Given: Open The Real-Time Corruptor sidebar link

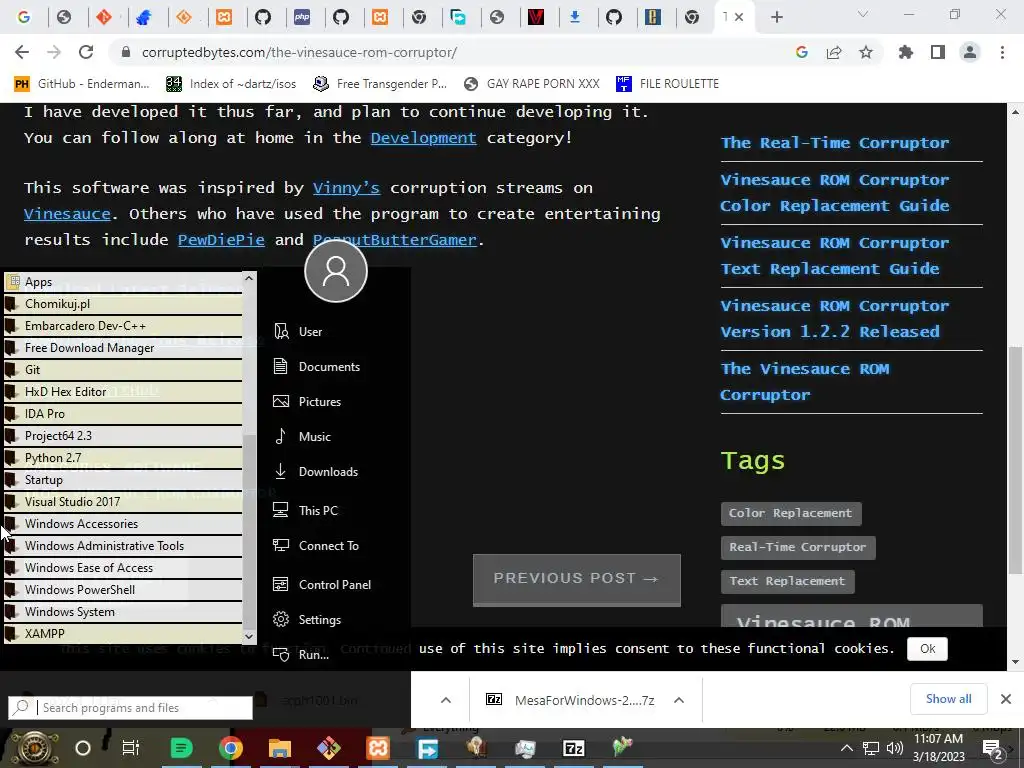Looking at the screenshot, I should (x=835, y=143).
